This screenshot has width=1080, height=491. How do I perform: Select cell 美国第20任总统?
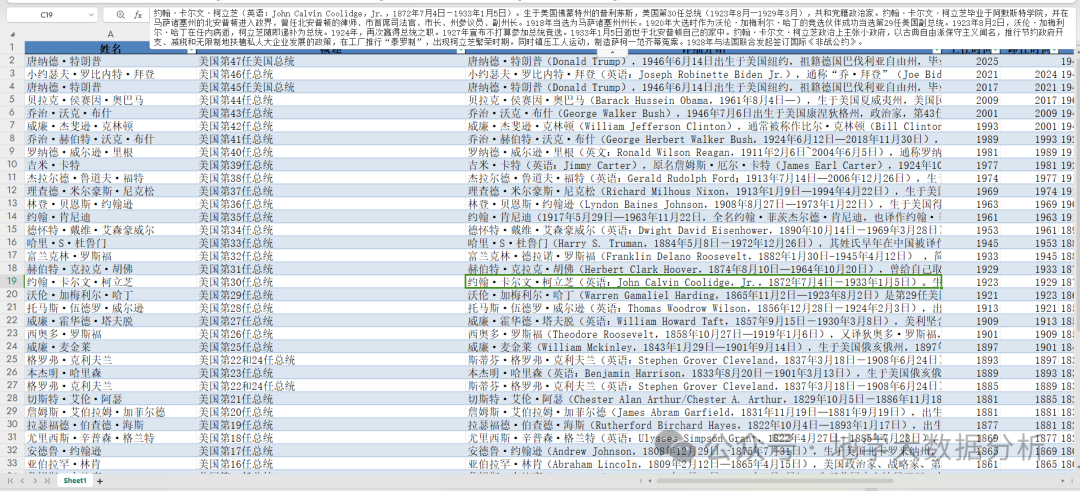[x=331, y=412]
